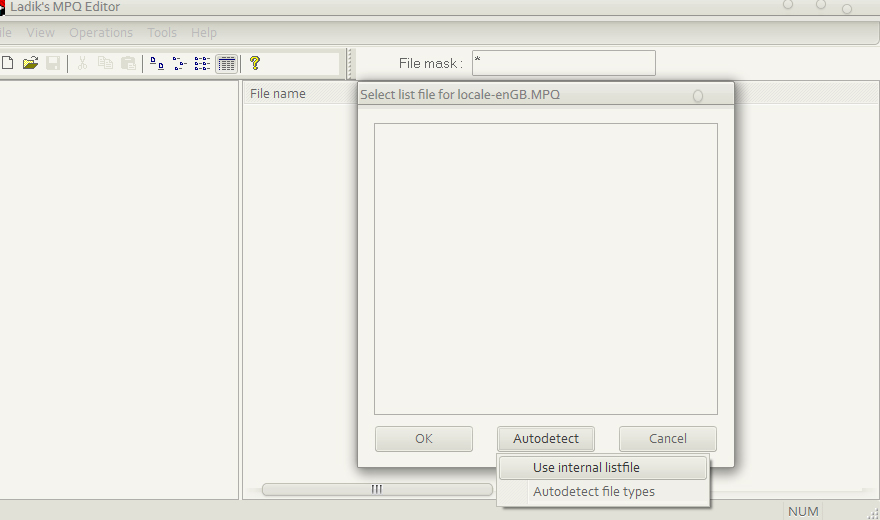Switch to list view mode
The height and width of the screenshot is (520, 880).
click(x=203, y=63)
